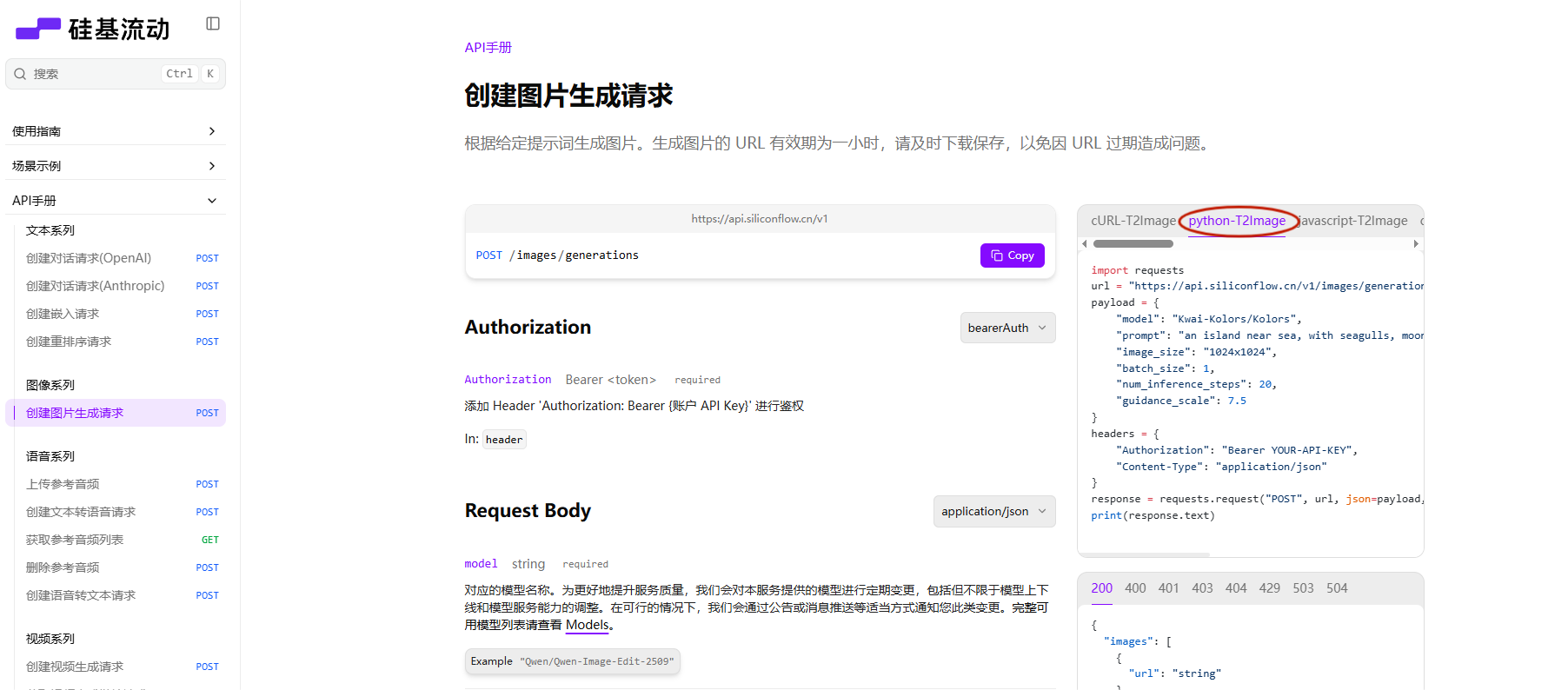The width and height of the screenshot is (1568, 690).
Task: Switch to javascript-T2Image tab
Action: [x=1352, y=221]
